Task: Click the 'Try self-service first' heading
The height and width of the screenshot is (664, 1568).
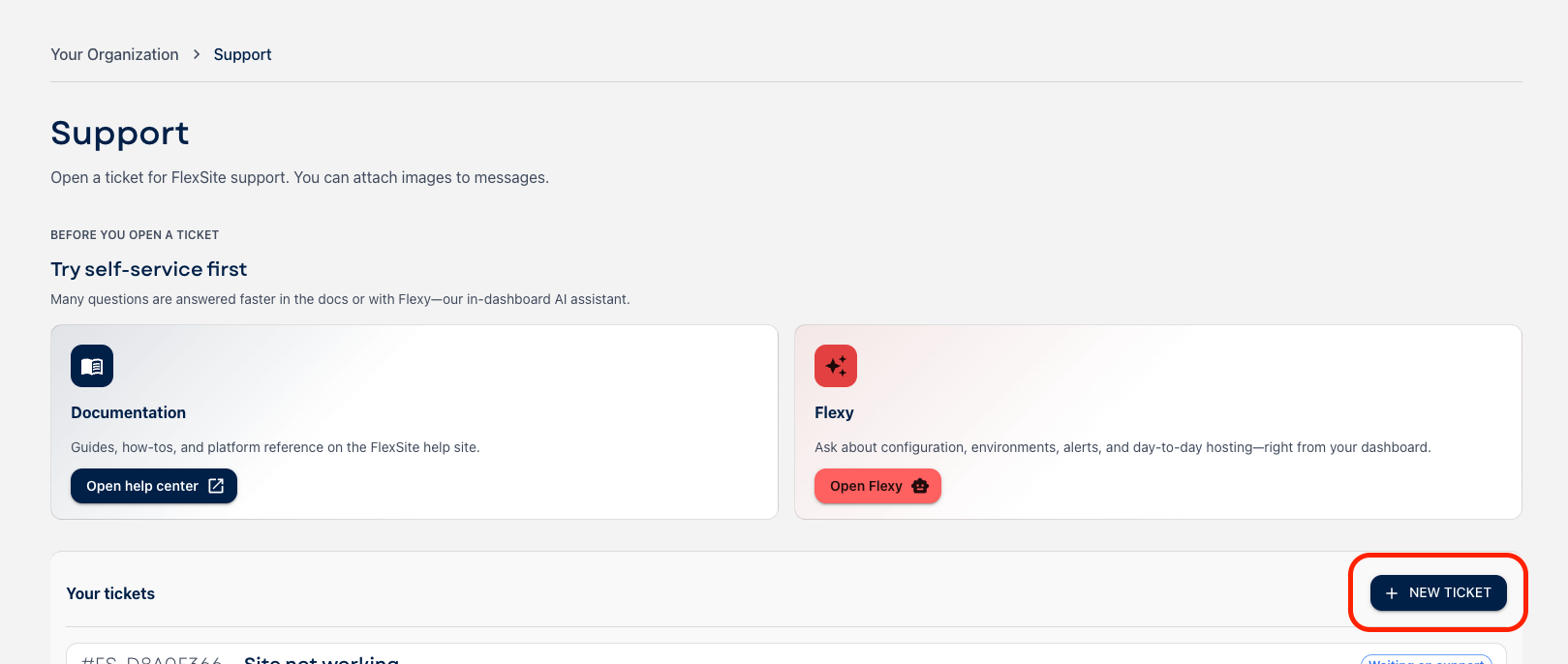Action: [148, 269]
